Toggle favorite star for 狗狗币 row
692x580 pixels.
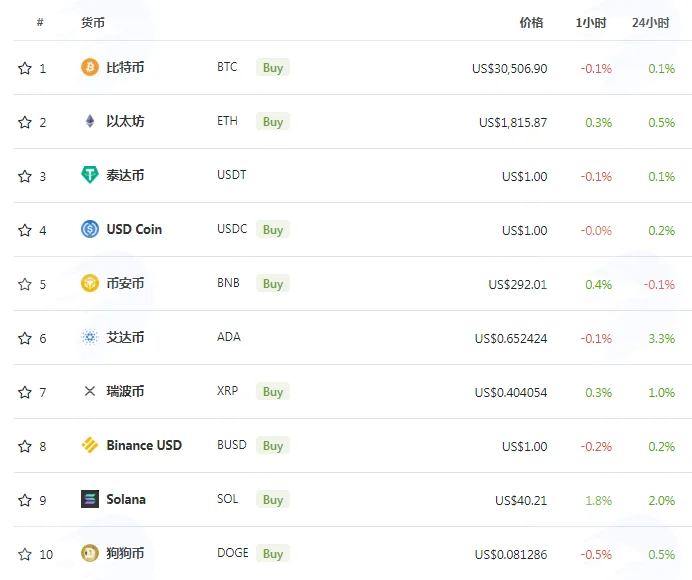(x=25, y=554)
